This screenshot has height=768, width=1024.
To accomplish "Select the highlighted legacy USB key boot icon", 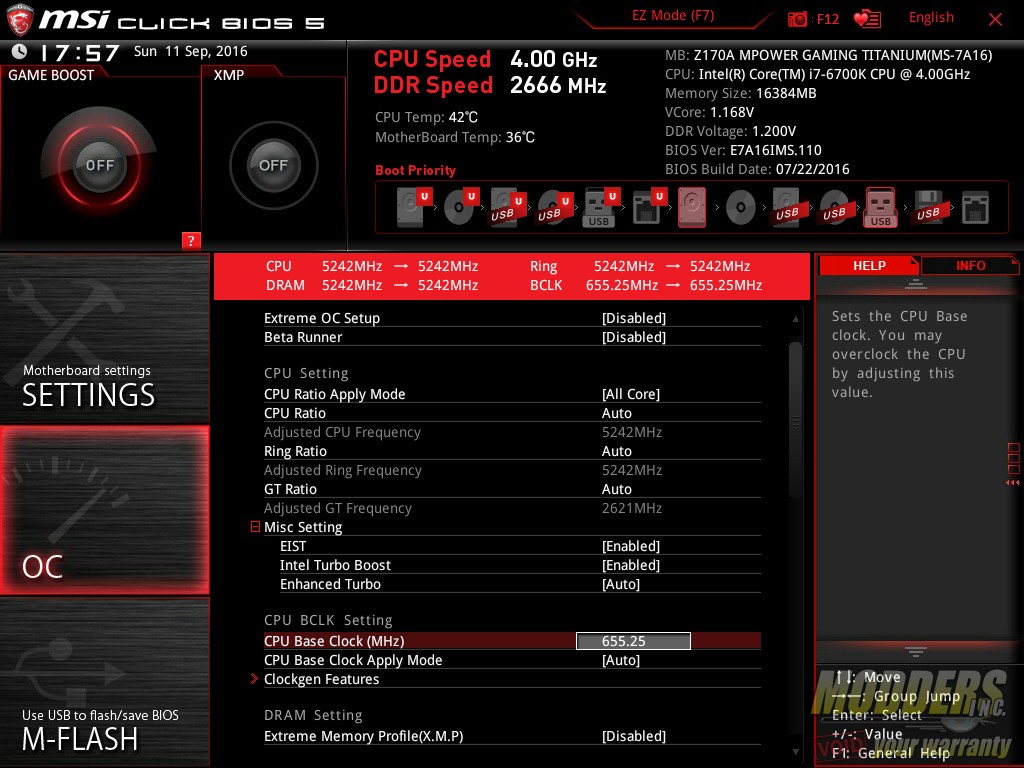I will (x=880, y=207).
